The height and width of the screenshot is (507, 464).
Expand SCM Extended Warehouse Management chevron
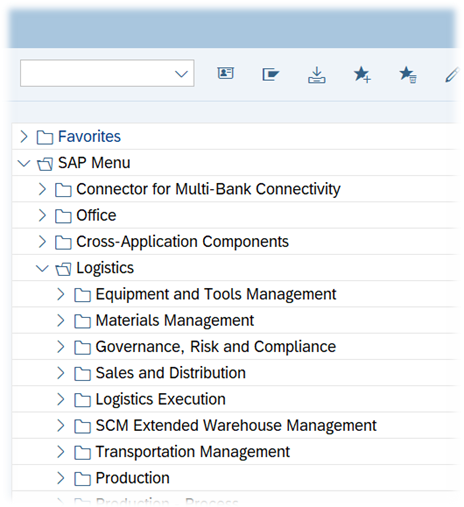61,426
